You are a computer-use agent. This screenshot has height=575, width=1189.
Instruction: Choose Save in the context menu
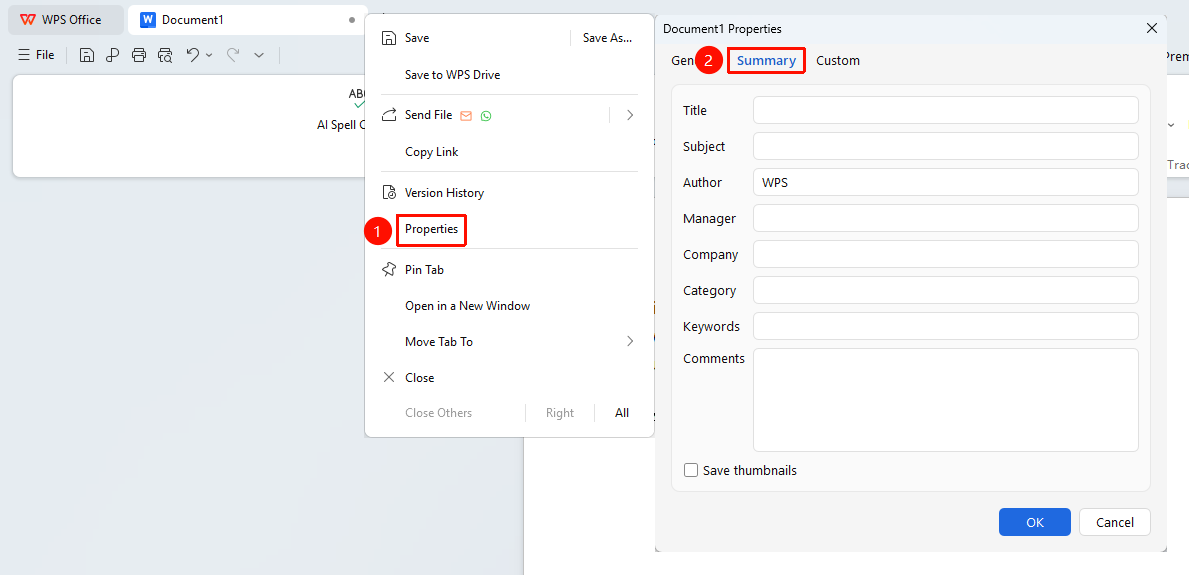[417, 38]
